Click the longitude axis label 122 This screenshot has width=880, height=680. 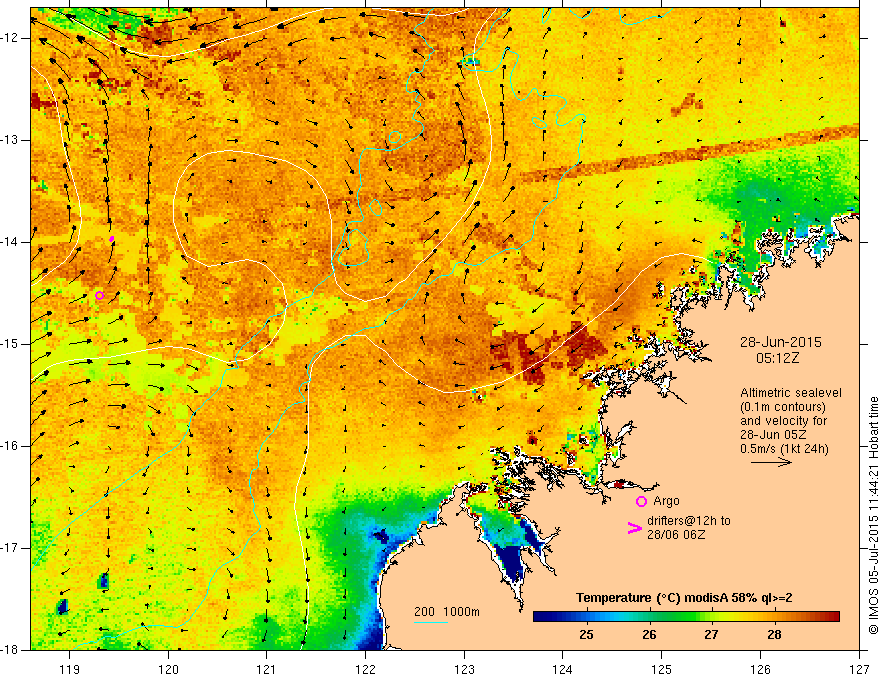pos(365,669)
